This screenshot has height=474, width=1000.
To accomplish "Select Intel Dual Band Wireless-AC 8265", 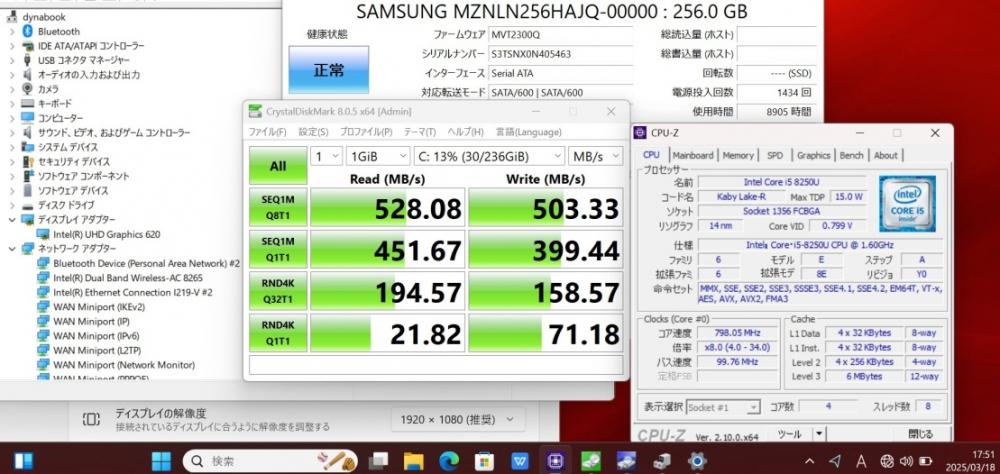I will pos(128,278).
